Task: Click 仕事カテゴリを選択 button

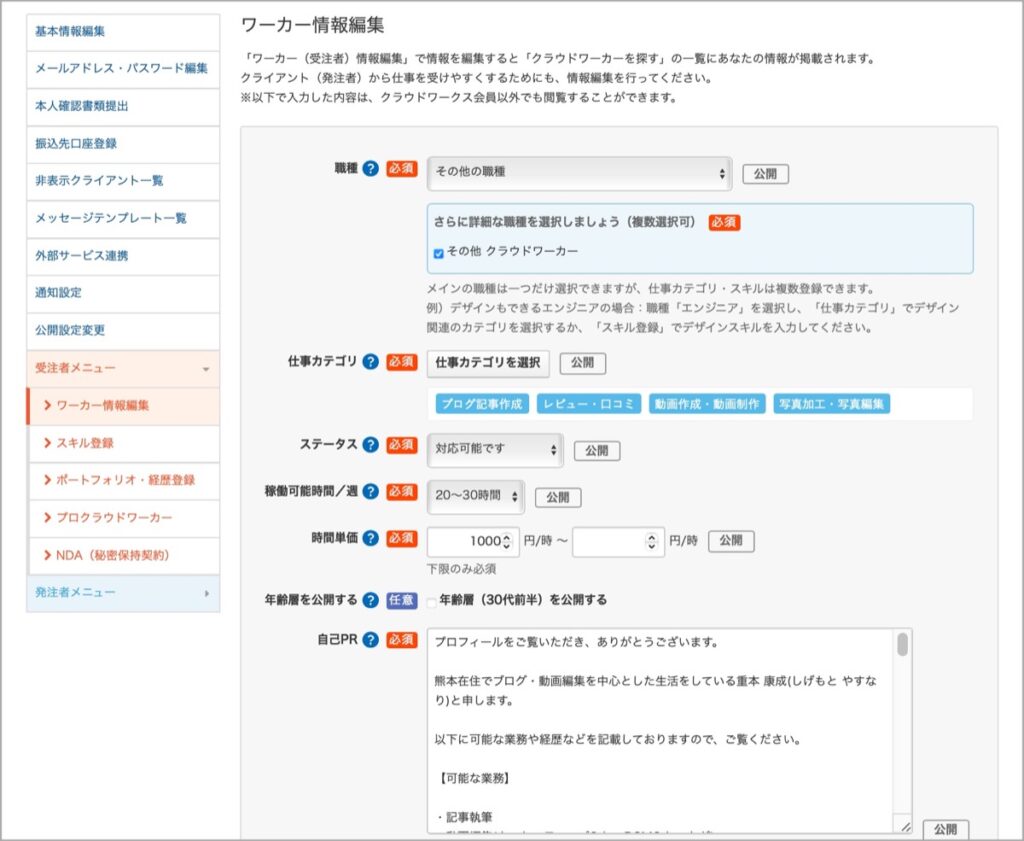Action: coord(488,363)
